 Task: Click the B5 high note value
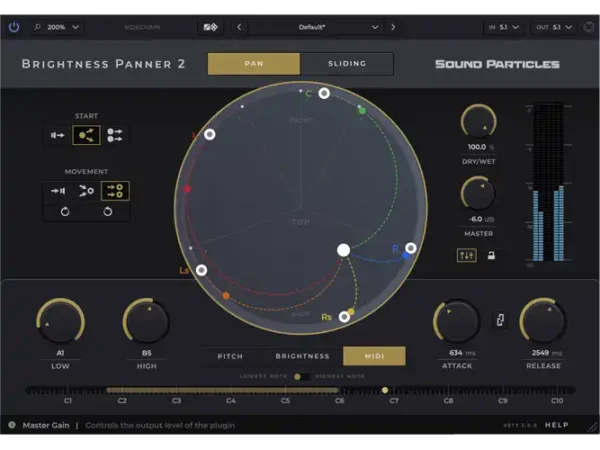tap(147, 353)
